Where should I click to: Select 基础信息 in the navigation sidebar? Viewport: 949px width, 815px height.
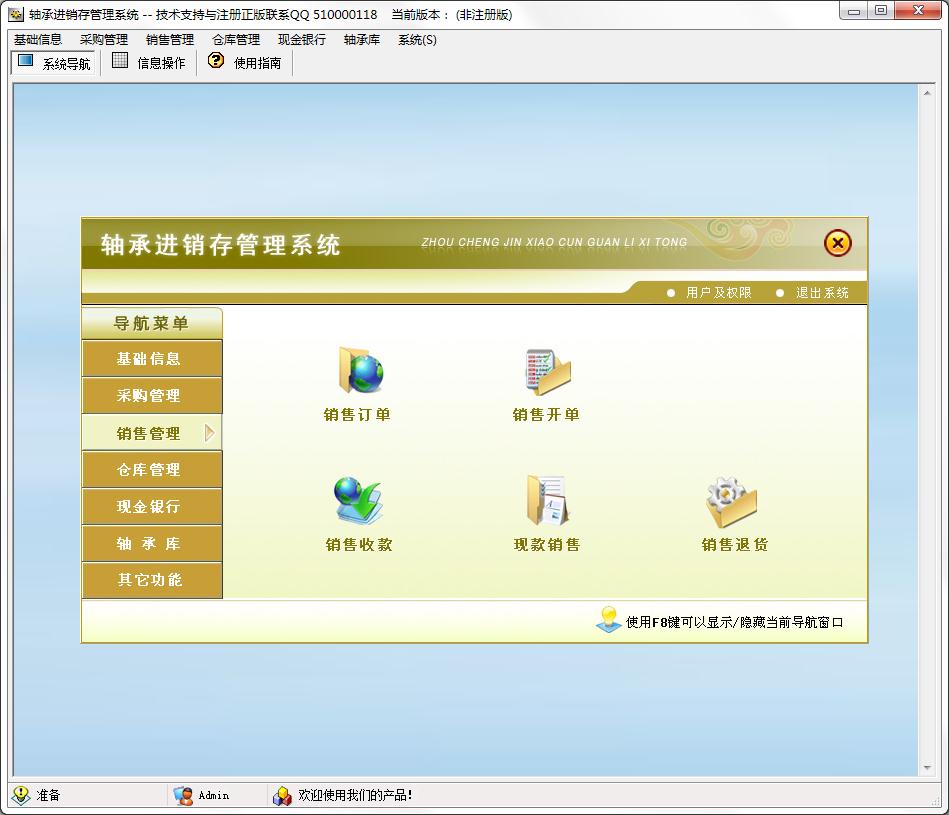[x=152, y=358]
